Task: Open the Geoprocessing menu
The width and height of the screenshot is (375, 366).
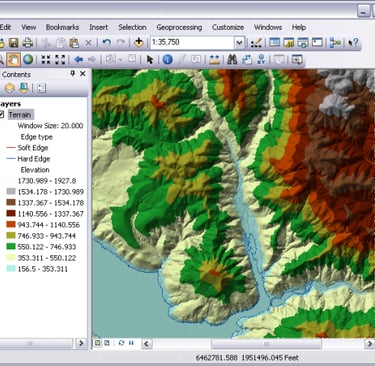Action: (x=179, y=27)
